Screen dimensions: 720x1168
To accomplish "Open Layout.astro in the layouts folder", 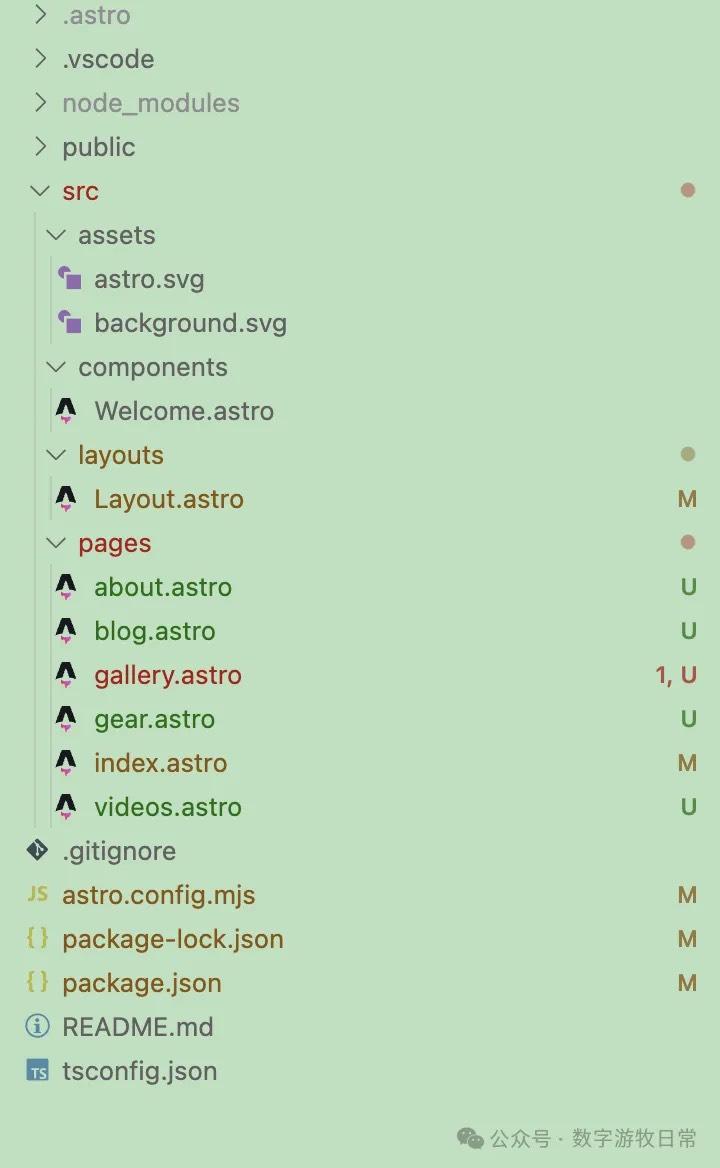I will tap(169, 499).
